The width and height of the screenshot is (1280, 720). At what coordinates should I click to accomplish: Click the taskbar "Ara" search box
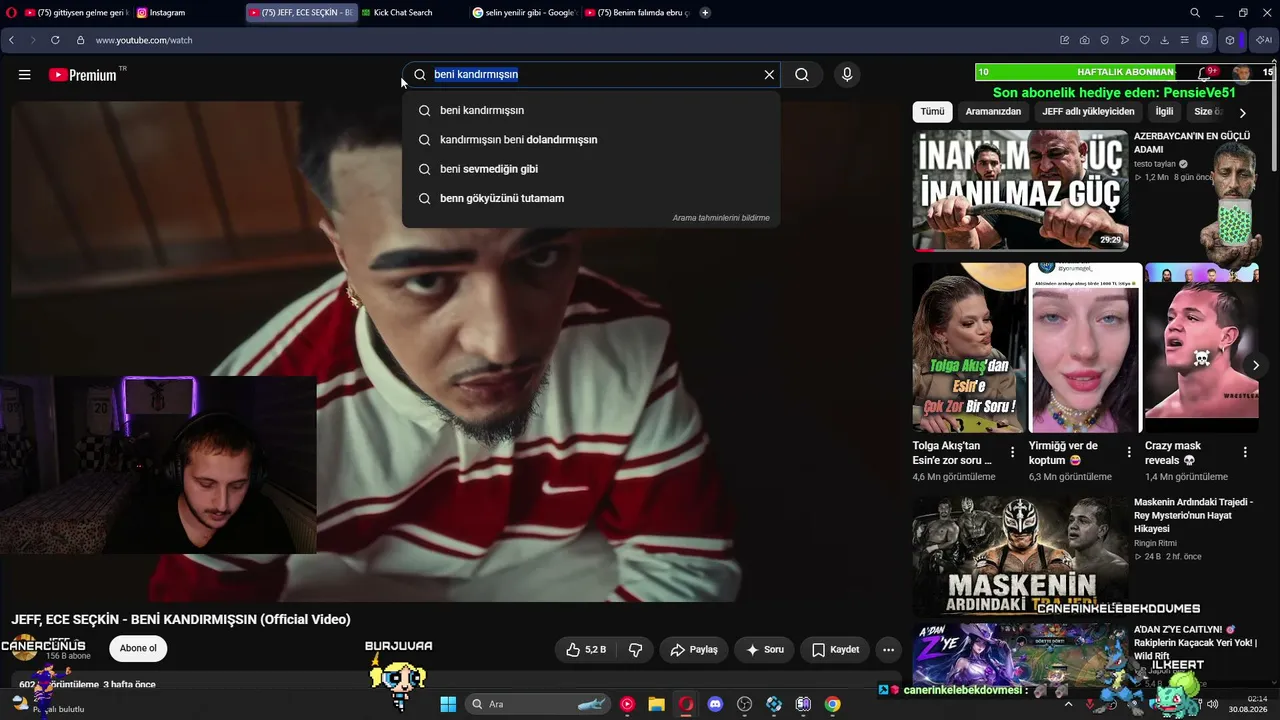point(538,704)
